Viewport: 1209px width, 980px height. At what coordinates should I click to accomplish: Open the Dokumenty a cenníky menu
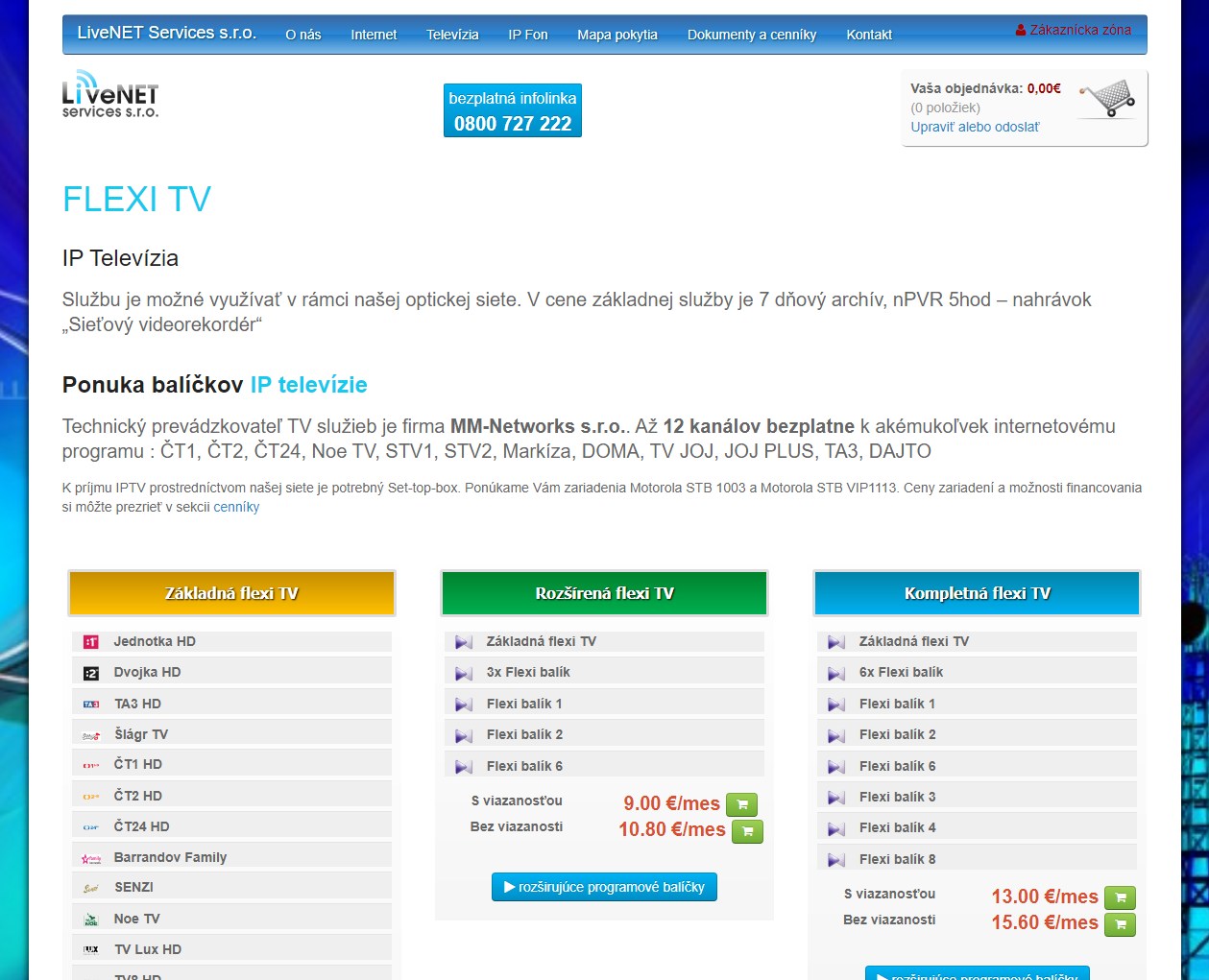tap(752, 35)
